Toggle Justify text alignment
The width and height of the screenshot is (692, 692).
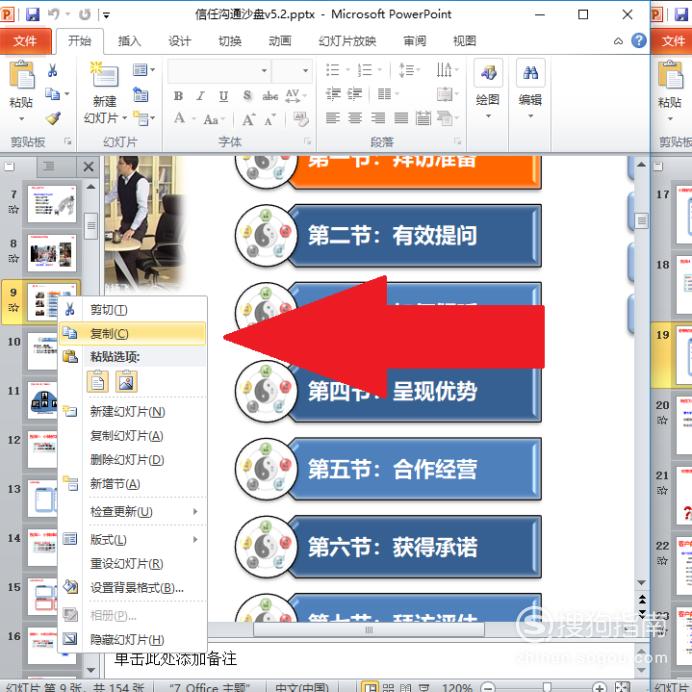click(x=401, y=118)
